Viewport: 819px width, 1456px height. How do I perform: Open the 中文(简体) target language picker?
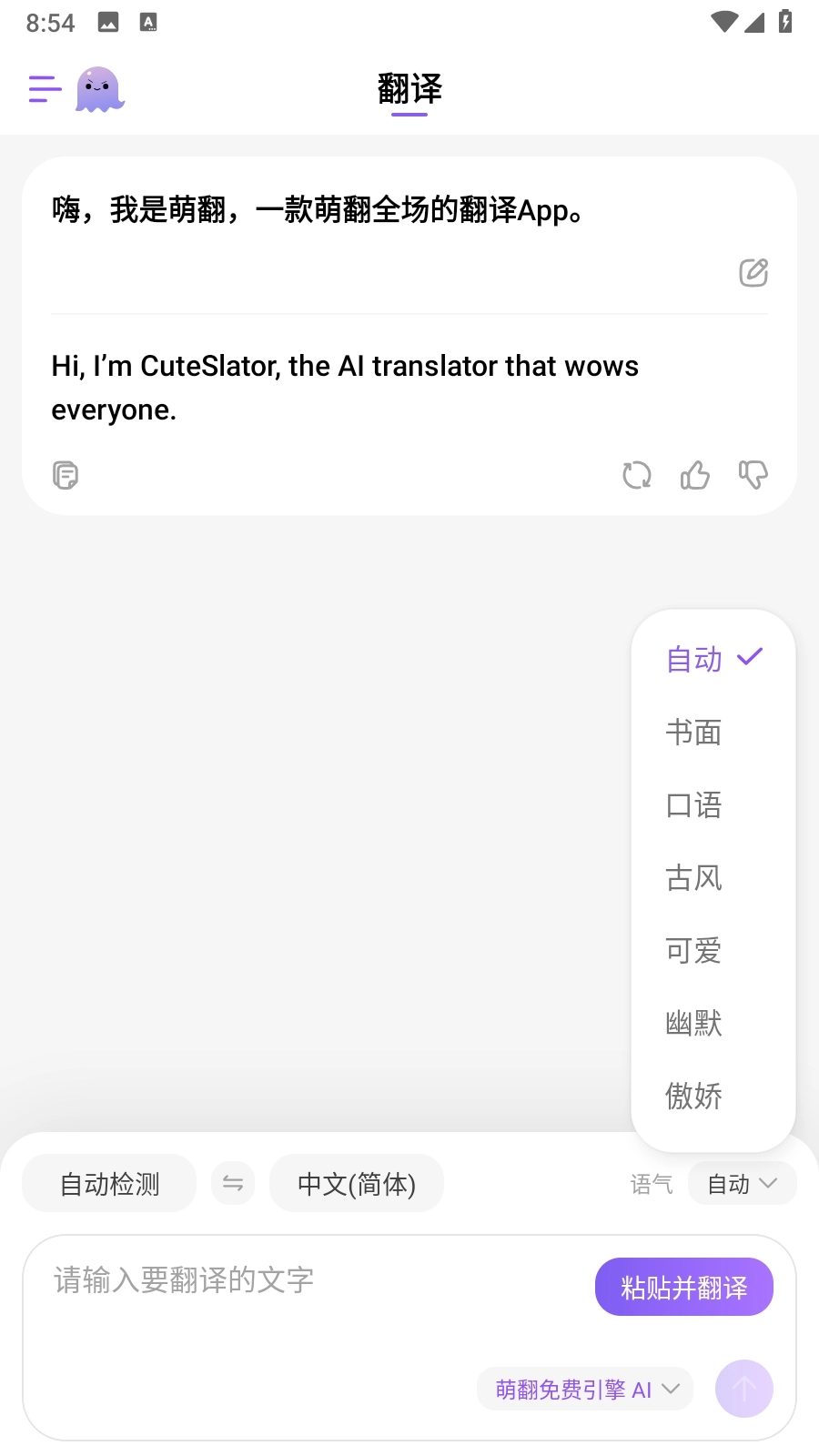357,1182
